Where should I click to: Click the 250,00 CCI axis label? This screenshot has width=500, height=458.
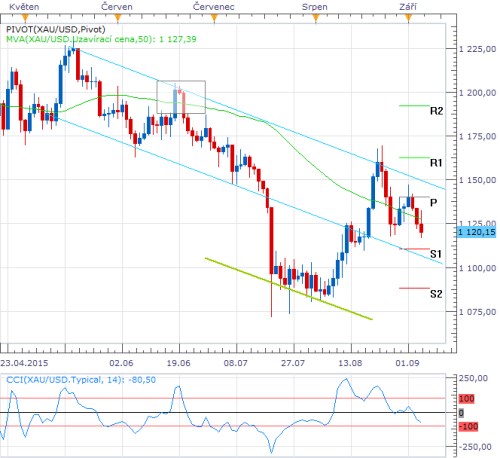click(x=473, y=378)
